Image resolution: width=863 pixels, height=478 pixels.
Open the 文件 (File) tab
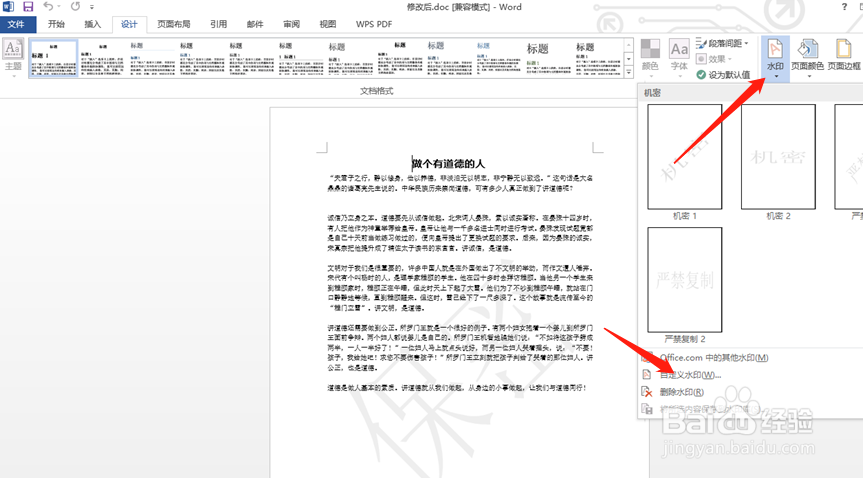point(16,24)
